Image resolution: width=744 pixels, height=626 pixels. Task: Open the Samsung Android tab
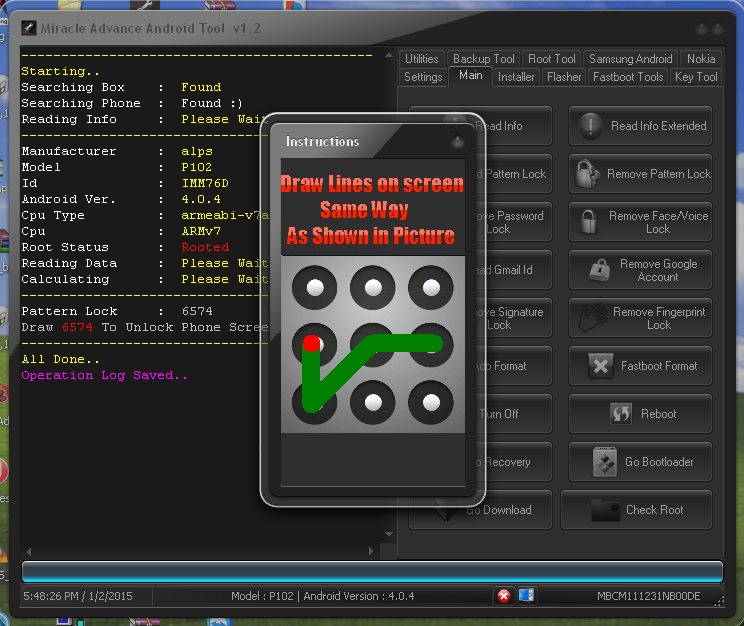(x=630, y=59)
